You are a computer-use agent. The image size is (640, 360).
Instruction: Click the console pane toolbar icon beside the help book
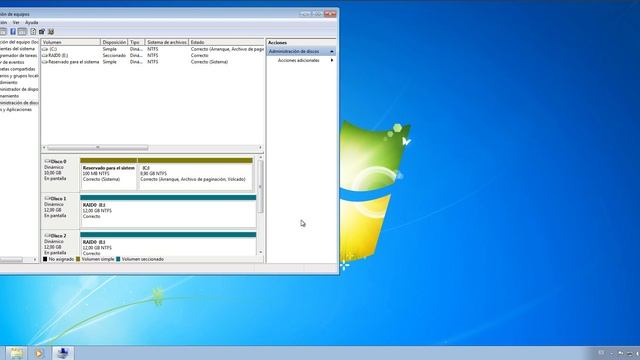(22, 31)
